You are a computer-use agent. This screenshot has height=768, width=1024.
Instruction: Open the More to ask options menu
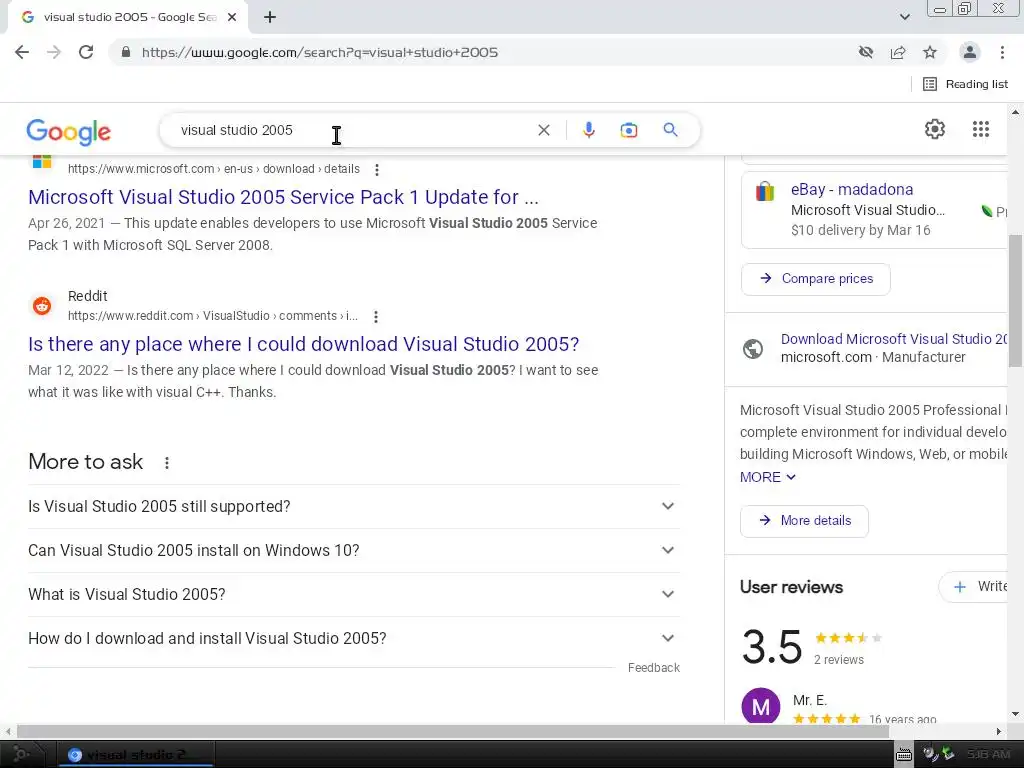click(167, 462)
